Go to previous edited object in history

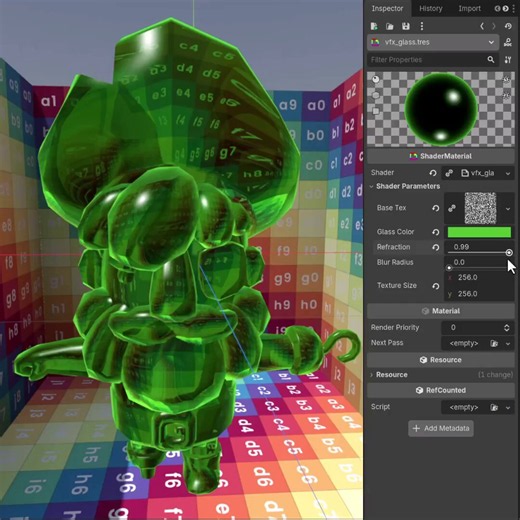(482, 26)
